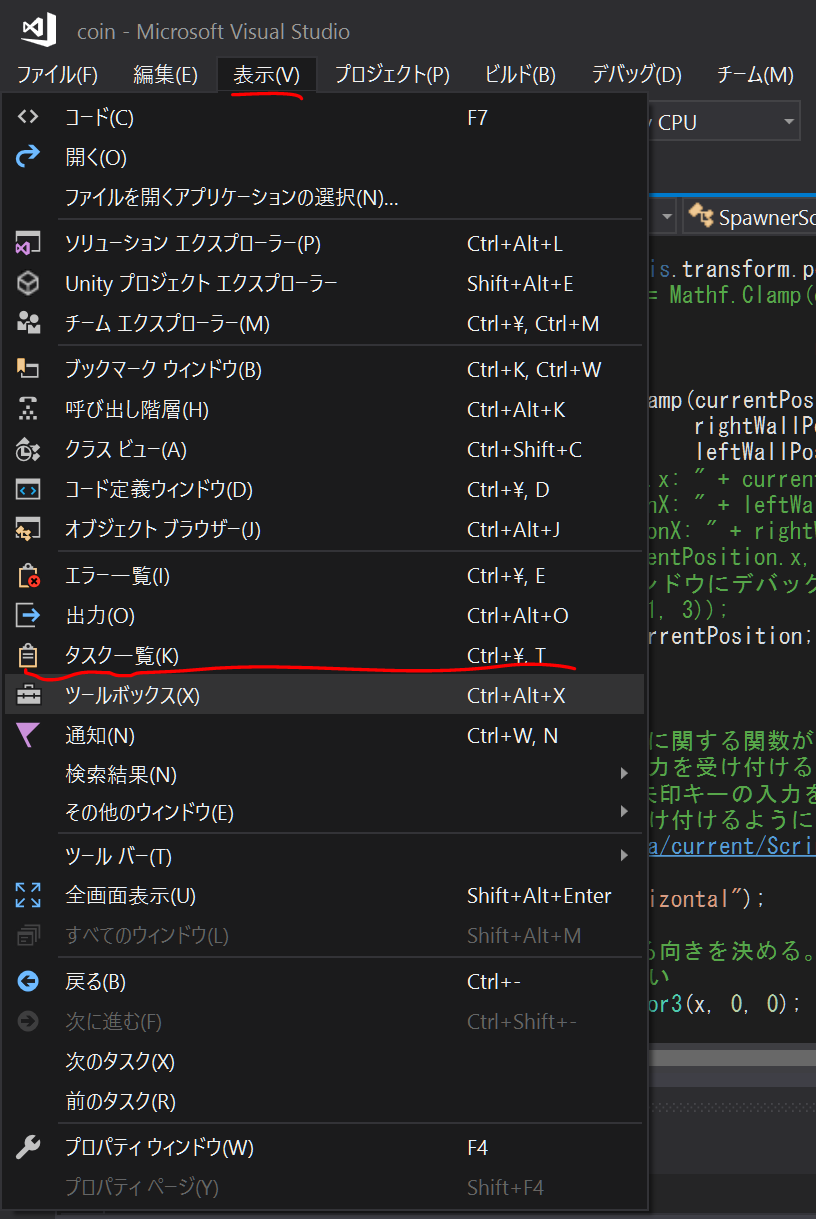Click the 全画面表示 expand arrows icon
The image size is (816, 1219).
click(28, 895)
